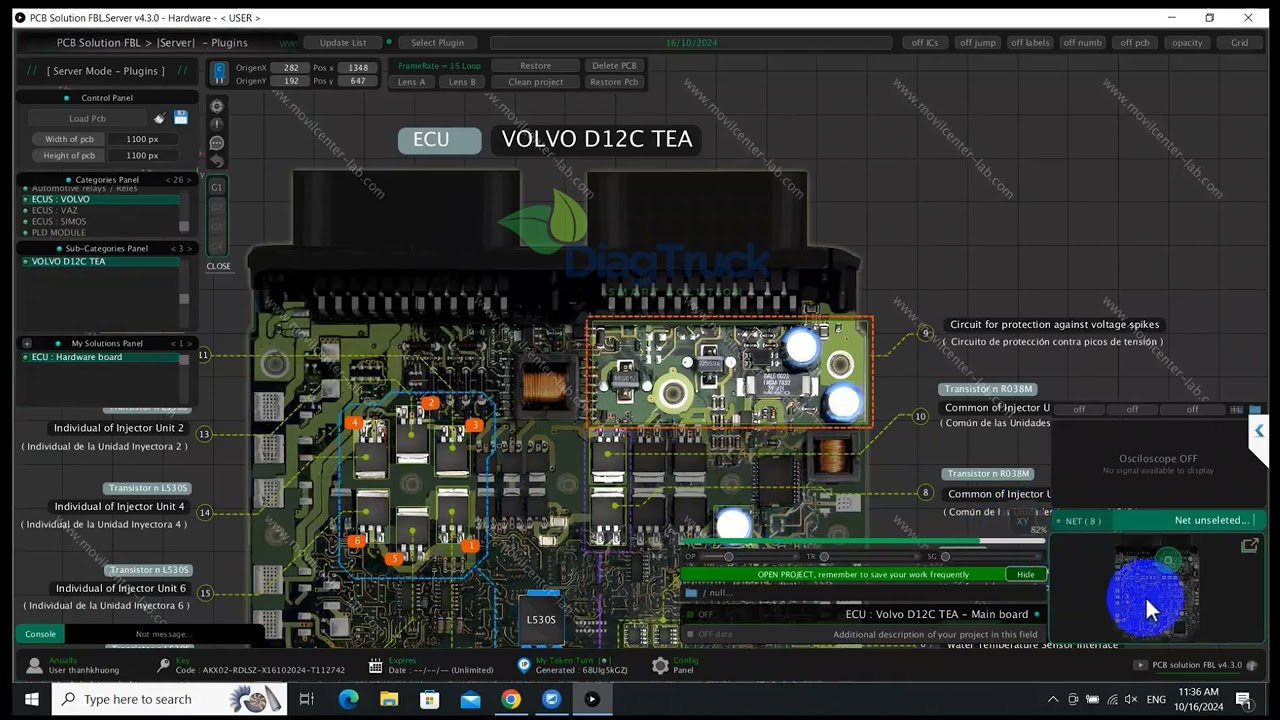This screenshot has height=720, width=1280.
Task: Click marker 14 for Injector Unit 4
Action: point(204,512)
